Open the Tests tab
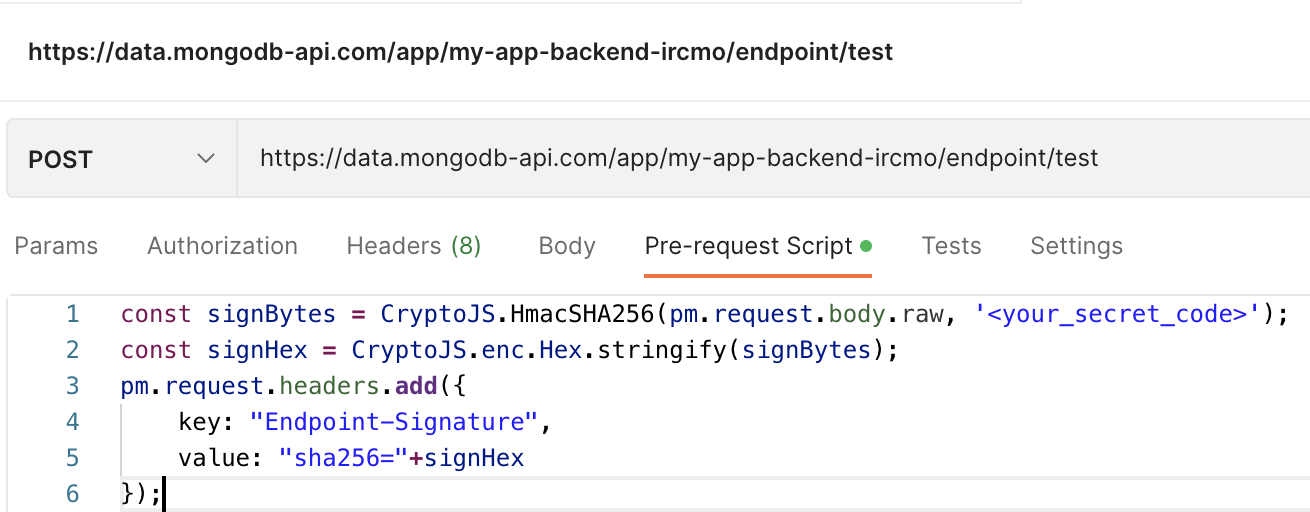Viewport: 1310px width, 512px height. [x=951, y=246]
